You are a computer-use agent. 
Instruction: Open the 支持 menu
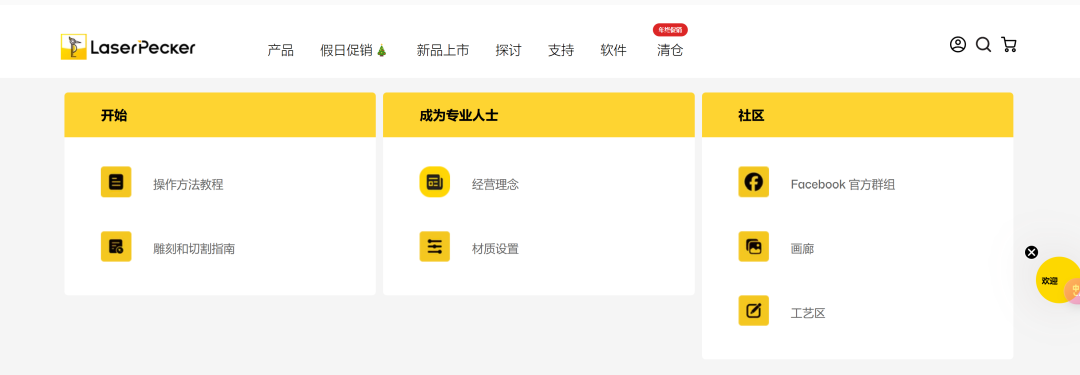[x=561, y=50]
